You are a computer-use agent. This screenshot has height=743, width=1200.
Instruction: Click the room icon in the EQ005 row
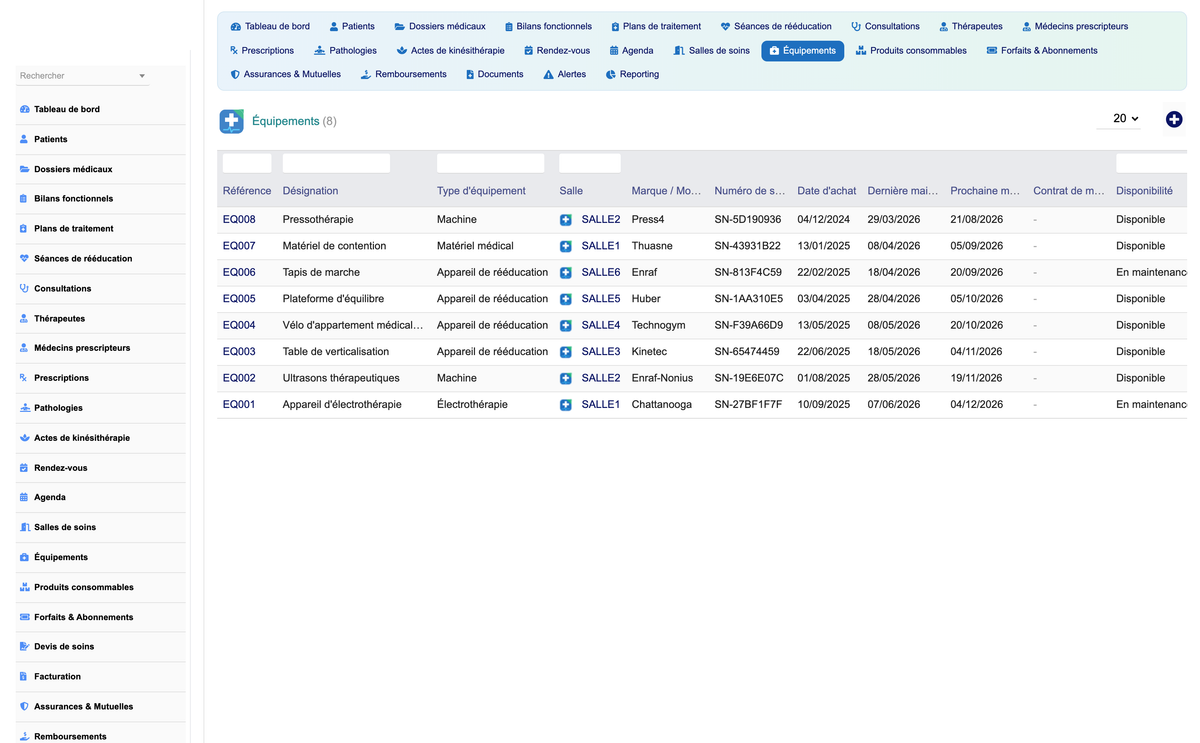(x=566, y=299)
